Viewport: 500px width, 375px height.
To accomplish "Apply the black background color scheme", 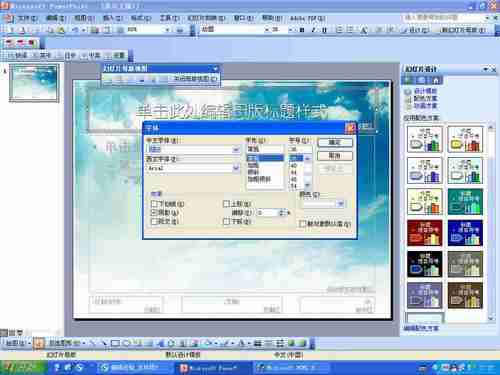I will (x=425, y=264).
